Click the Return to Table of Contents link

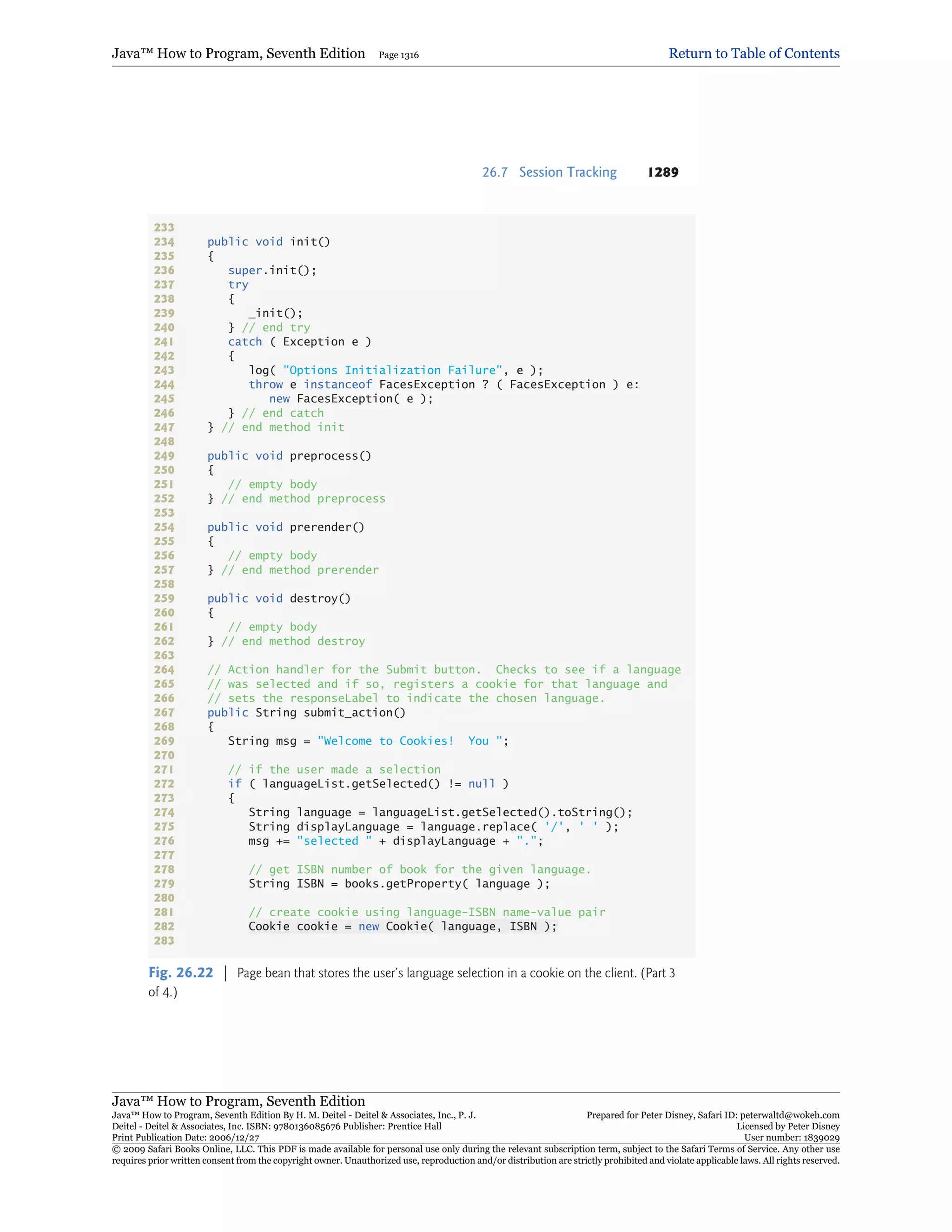754,53
